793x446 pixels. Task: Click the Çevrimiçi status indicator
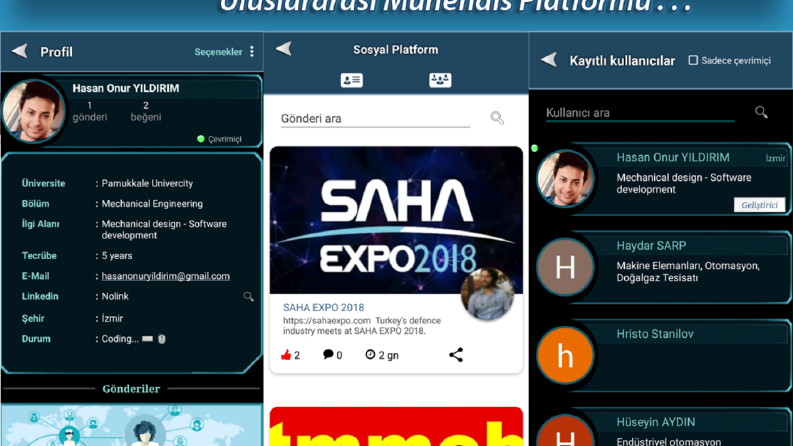pos(219,139)
